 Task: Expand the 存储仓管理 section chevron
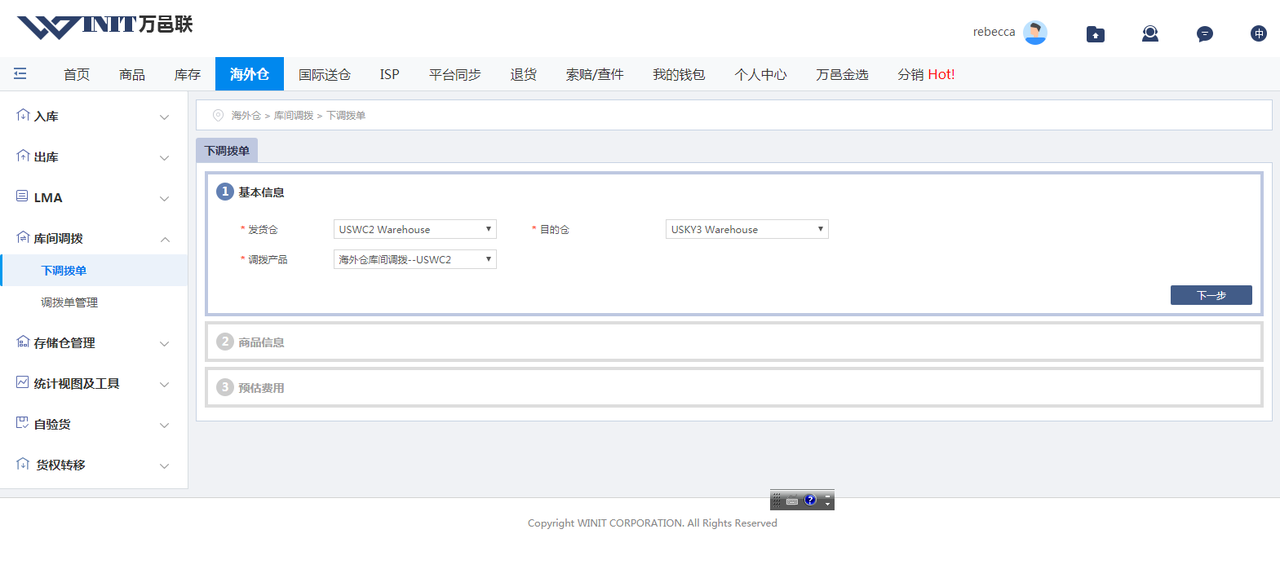165,343
